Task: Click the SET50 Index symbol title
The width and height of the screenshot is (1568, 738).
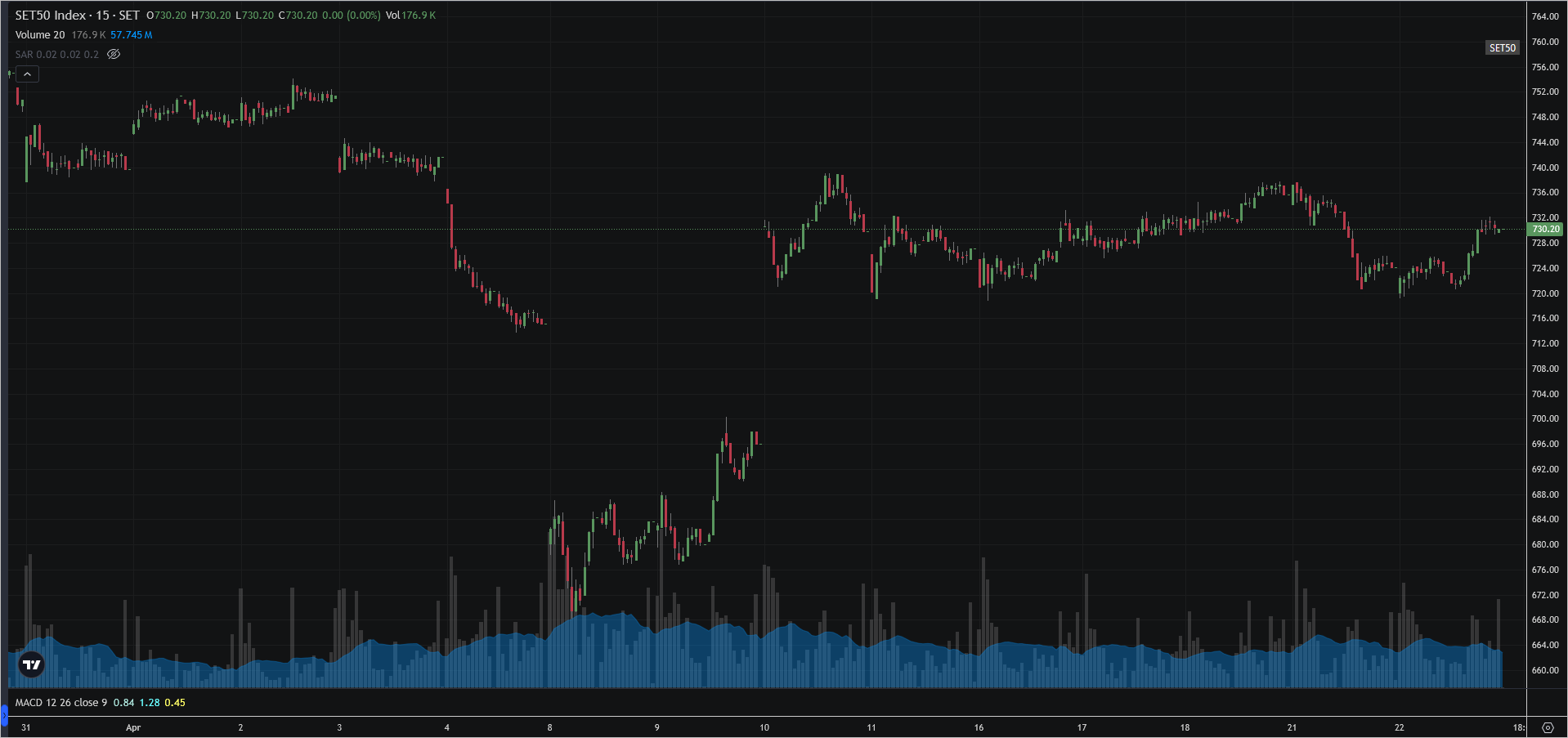Action: pos(50,16)
